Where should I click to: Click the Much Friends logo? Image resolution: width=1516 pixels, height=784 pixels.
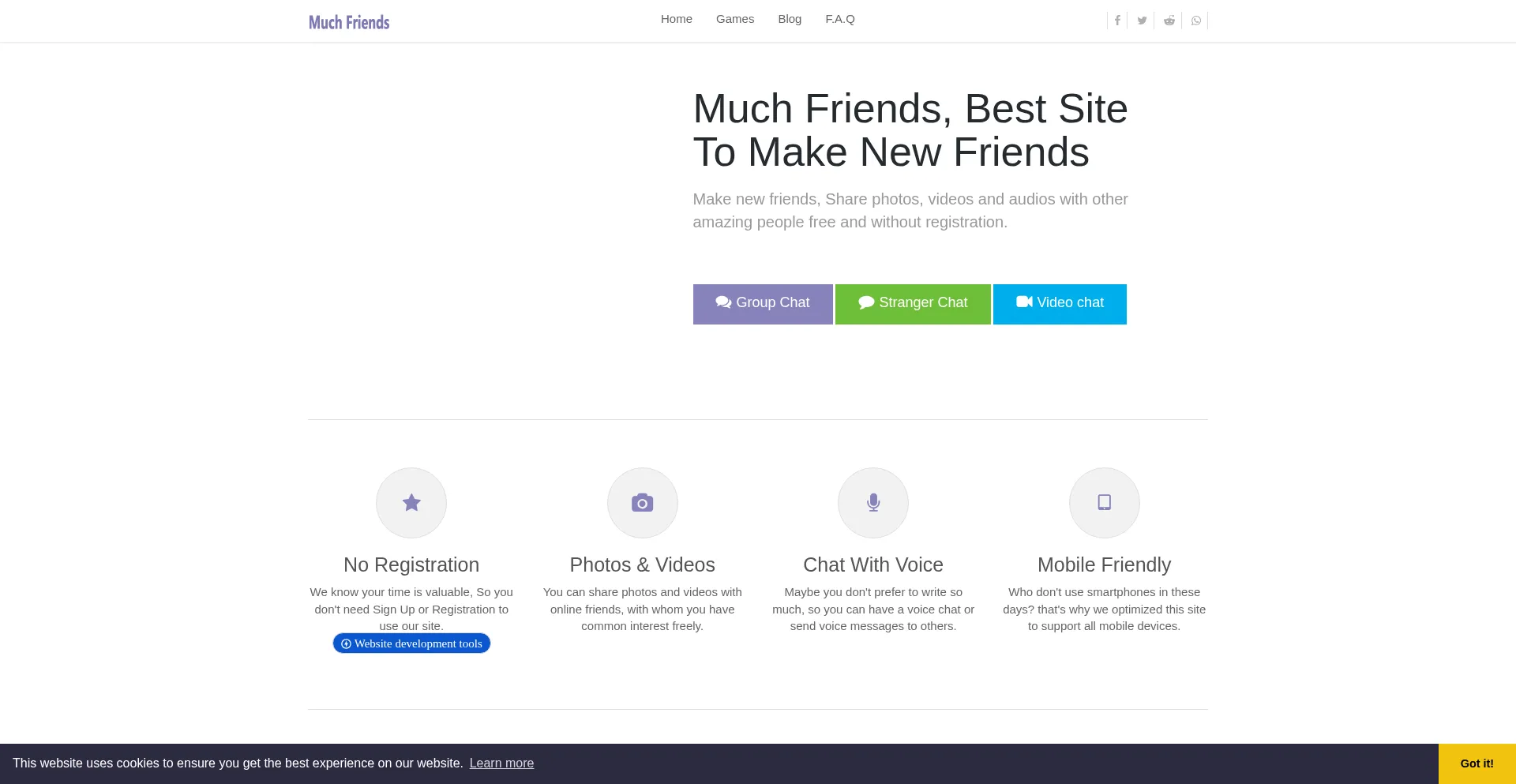click(x=349, y=22)
